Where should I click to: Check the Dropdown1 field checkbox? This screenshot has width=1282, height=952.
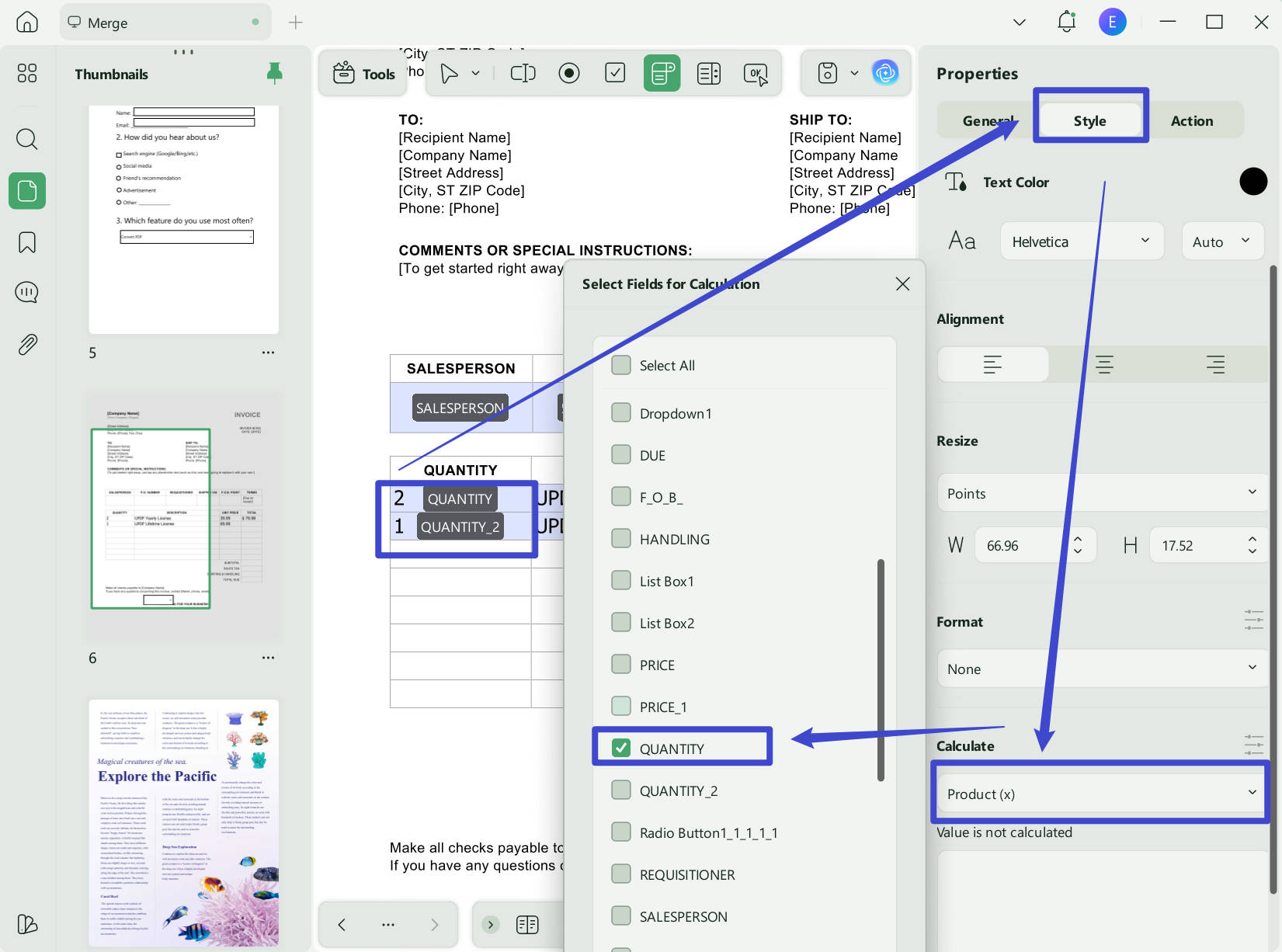[x=621, y=412]
